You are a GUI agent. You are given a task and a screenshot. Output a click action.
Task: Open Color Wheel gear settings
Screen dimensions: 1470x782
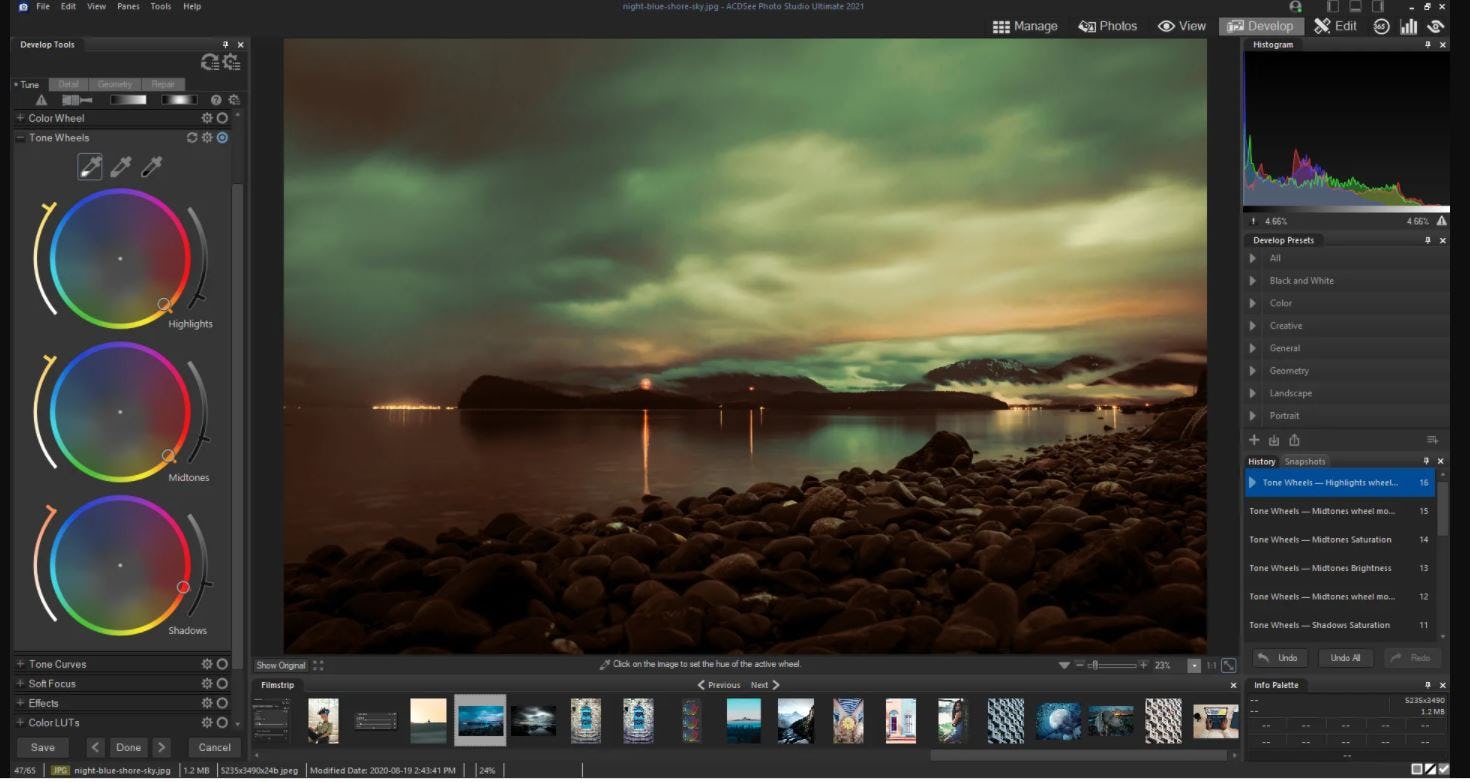click(x=207, y=118)
